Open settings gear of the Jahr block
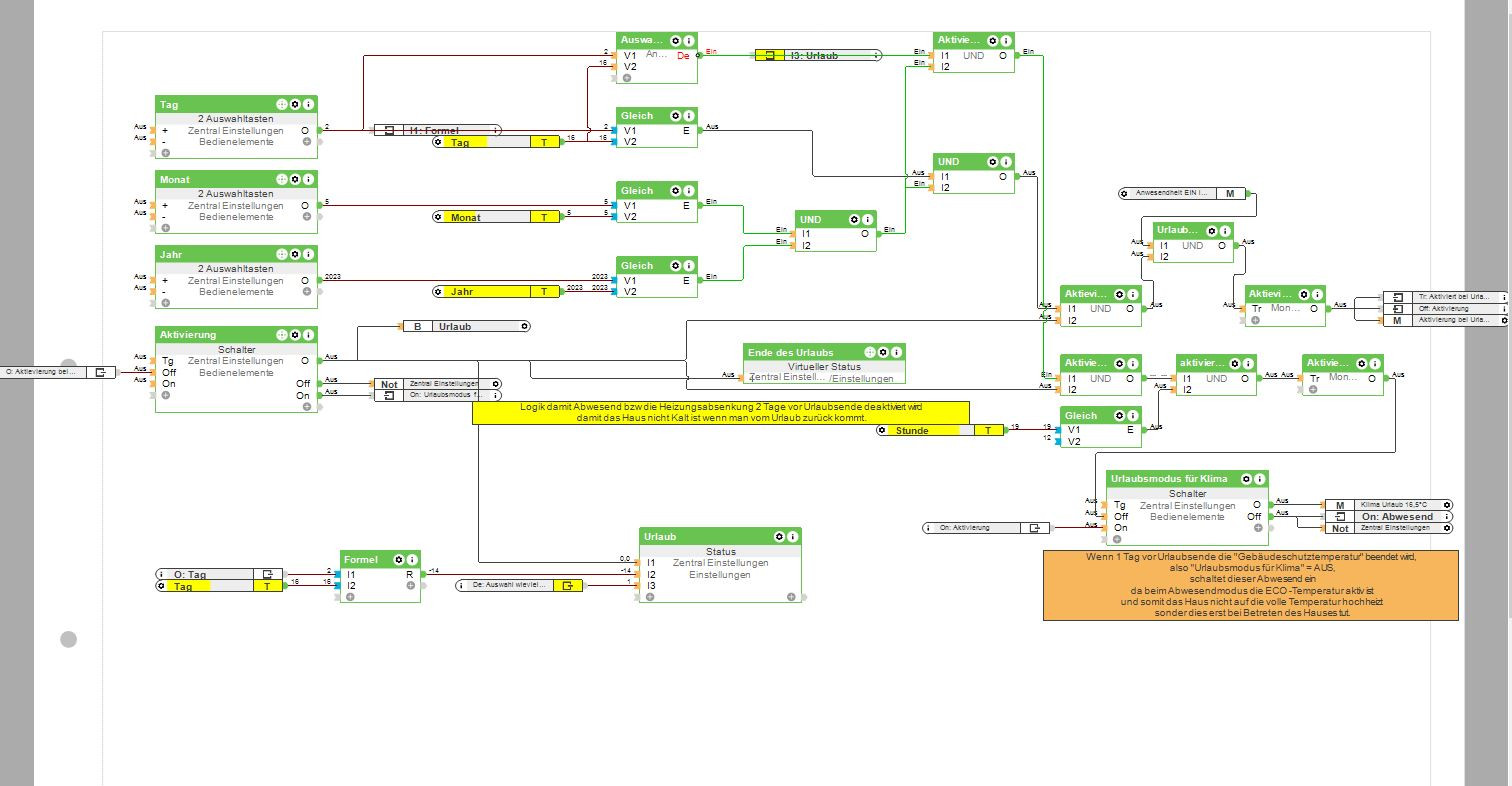The height and width of the screenshot is (786, 1512). (x=295, y=254)
